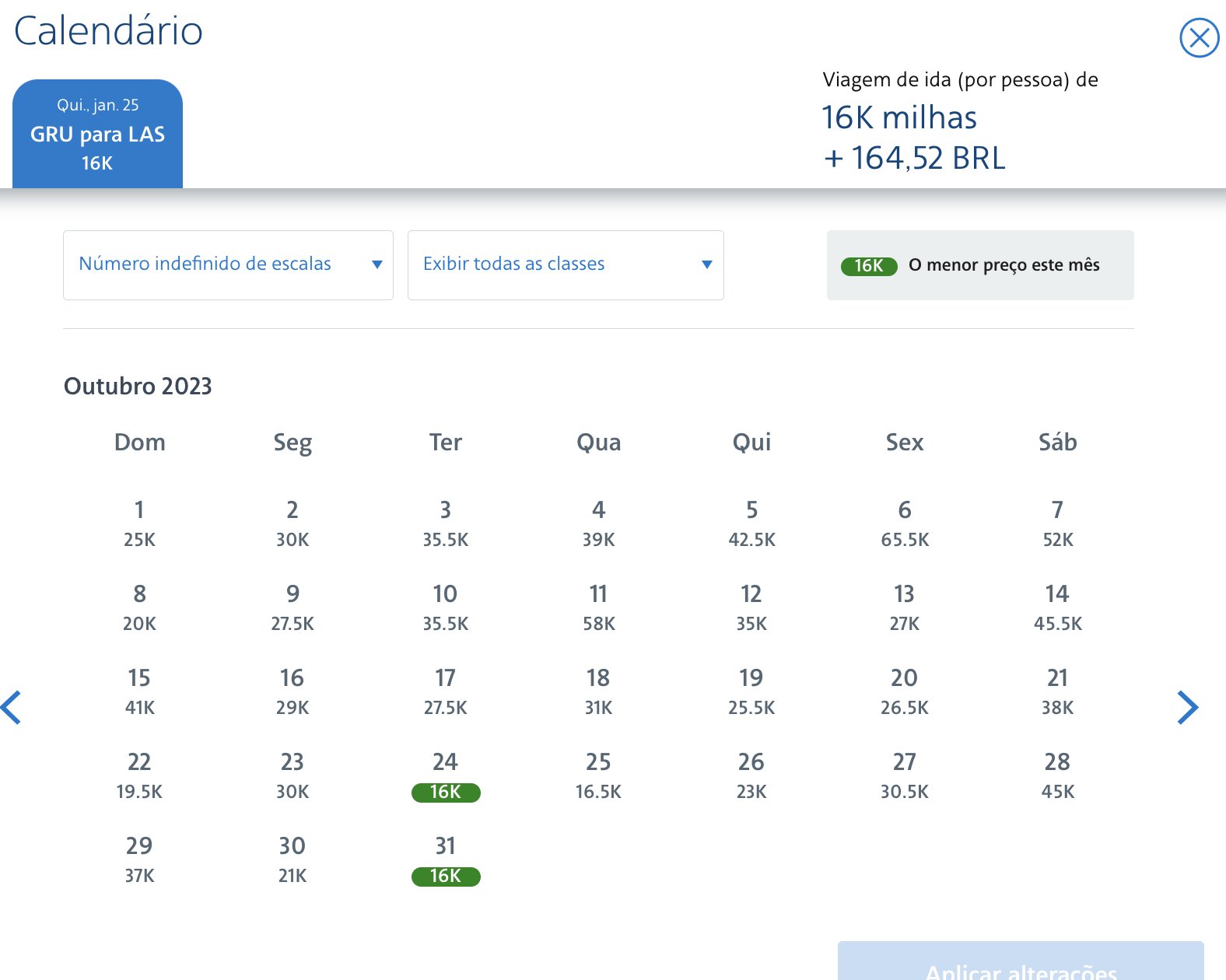1226x980 pixels.
Task: Expand the Exibir todas as classes dropdown
Action: (566, 264)
